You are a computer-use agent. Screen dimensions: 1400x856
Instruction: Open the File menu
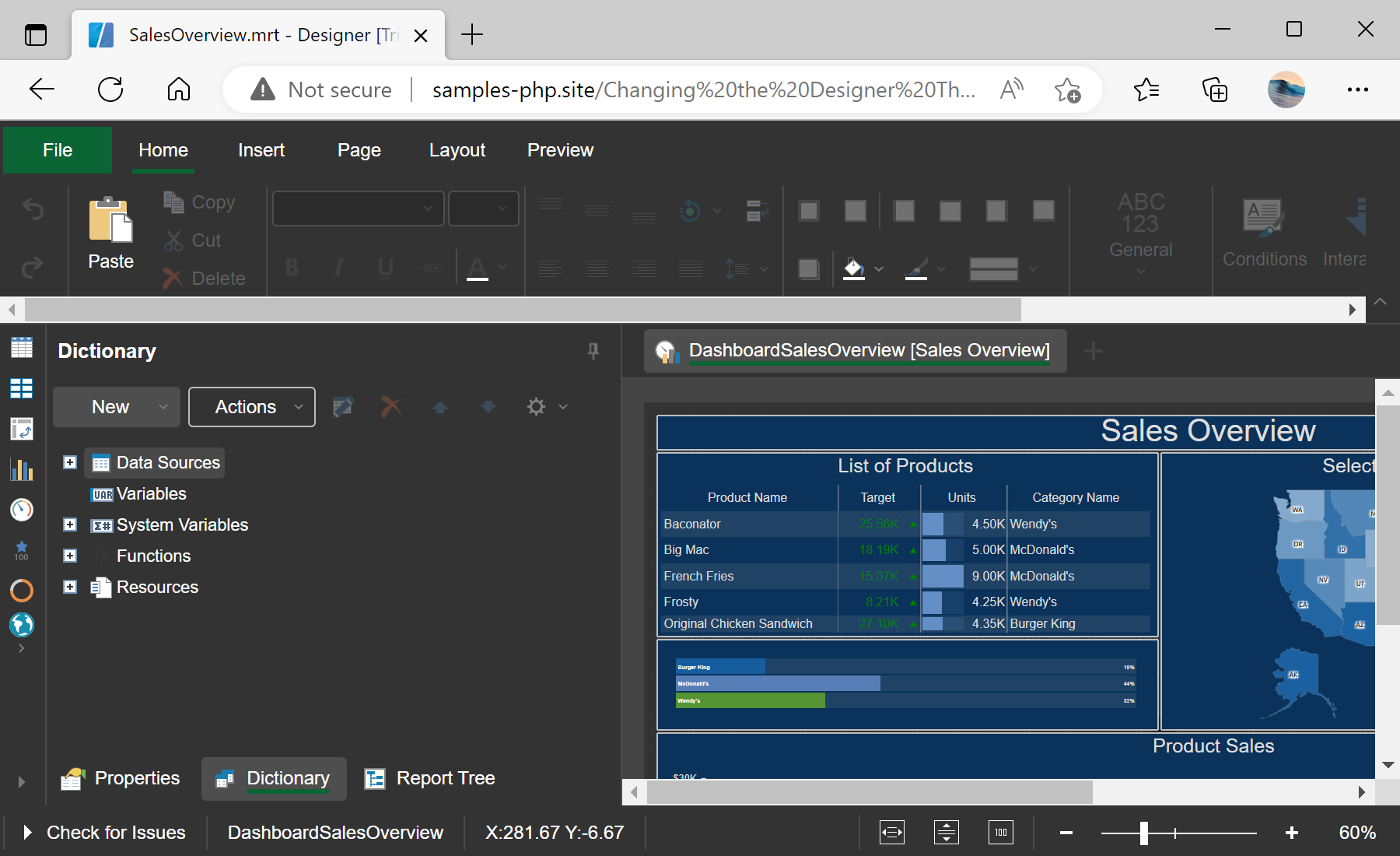tap(58, 150)
